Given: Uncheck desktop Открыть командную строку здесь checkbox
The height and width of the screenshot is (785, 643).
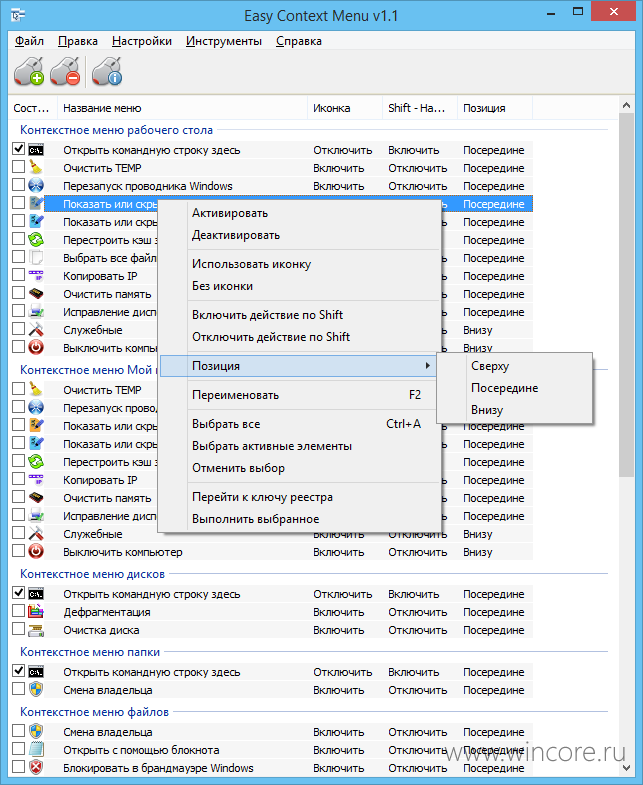Looking at the screenshot, I should coord(19,149).
